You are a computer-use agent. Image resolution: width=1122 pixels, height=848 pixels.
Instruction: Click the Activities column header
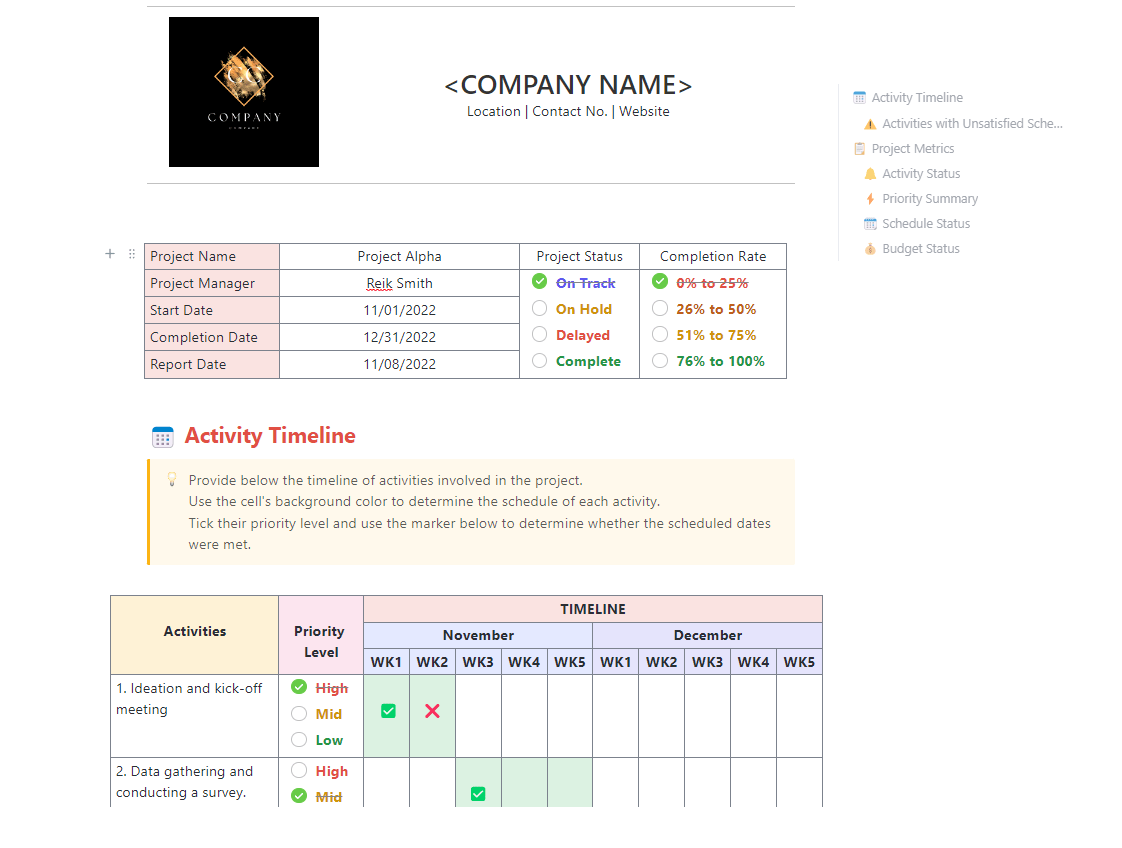click(x=195, y=635)
